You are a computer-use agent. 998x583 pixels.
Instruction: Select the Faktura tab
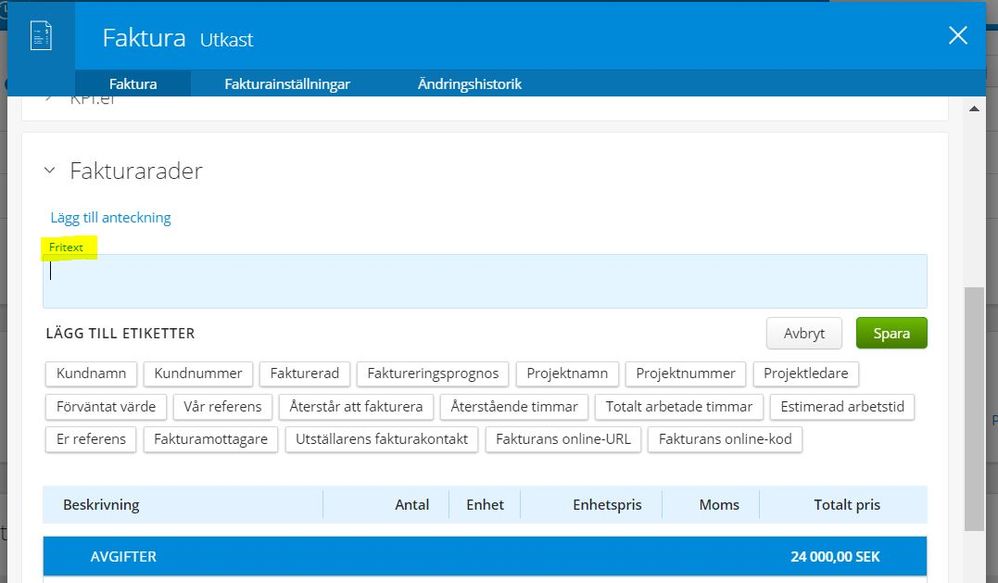click(x=133, y=84)
